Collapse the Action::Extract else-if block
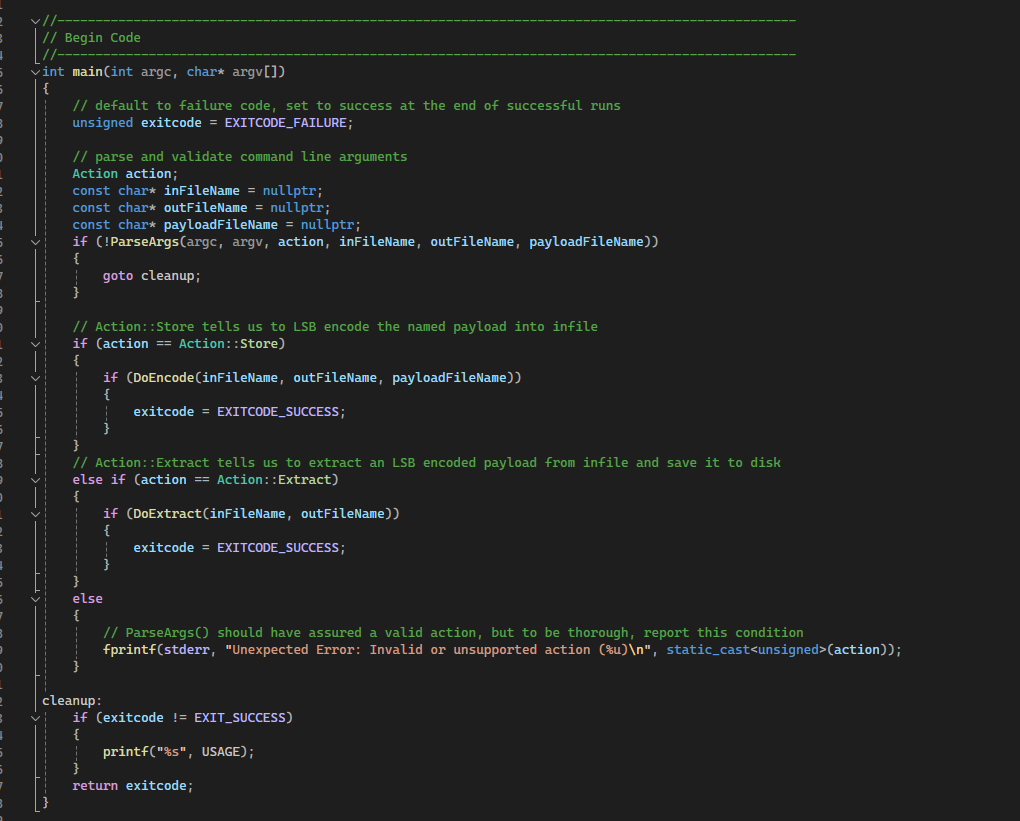This screenshot has height=821, width=1020. 35,479
